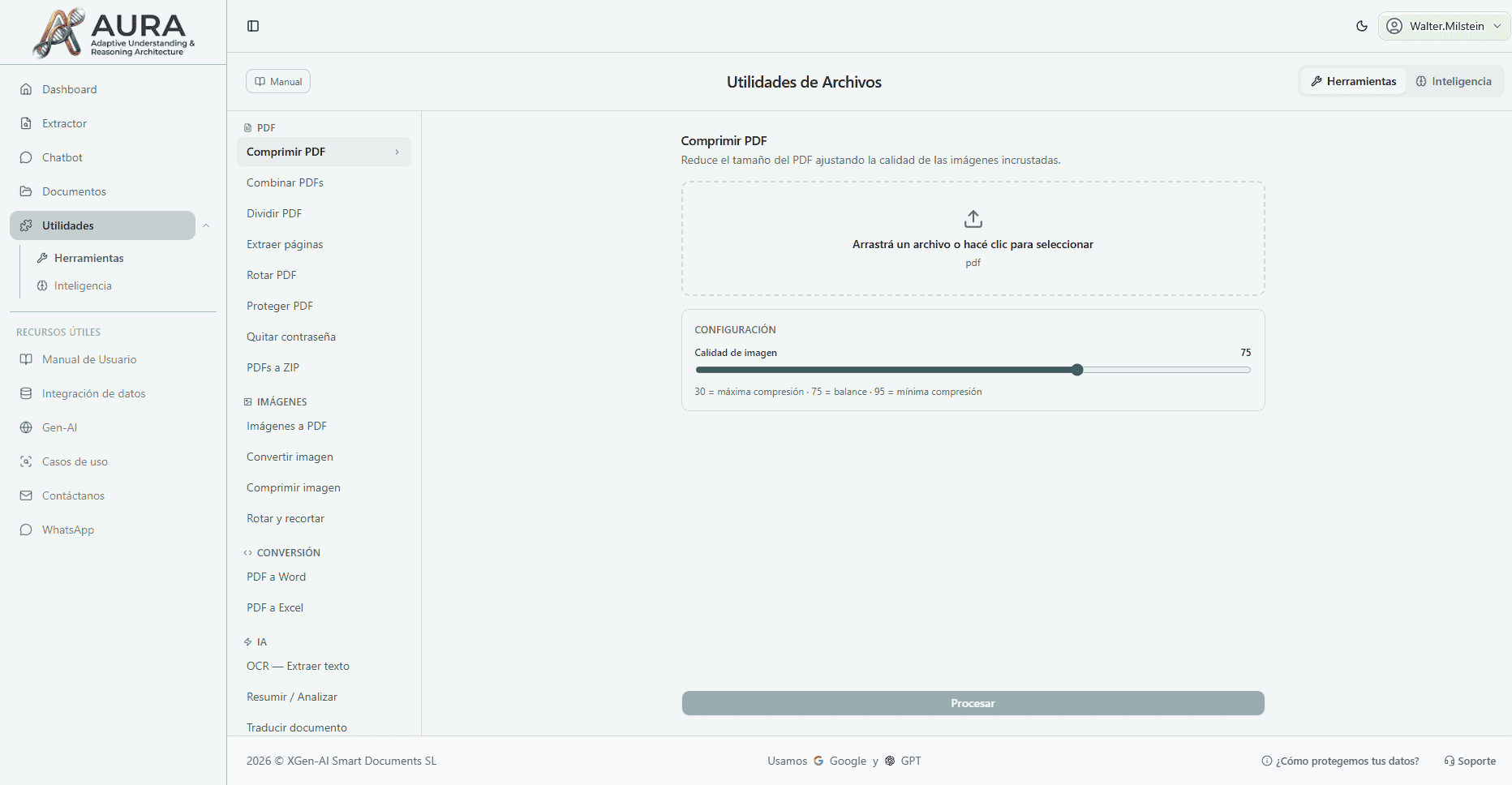The height and width of the screenshot is (785, 1512).
Task: Keep Herramientas mode selected
Action: coord(1352,81)
